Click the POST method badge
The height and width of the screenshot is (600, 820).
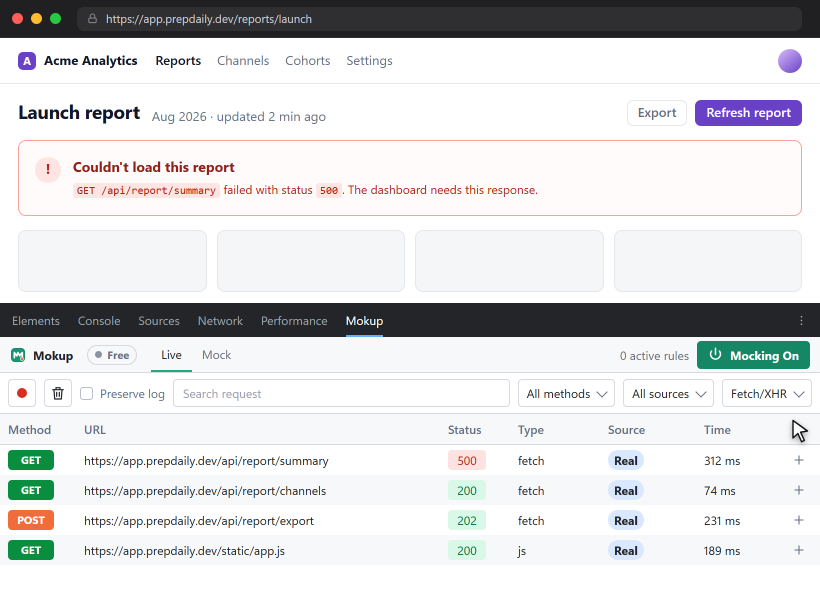tap(31, 520)
